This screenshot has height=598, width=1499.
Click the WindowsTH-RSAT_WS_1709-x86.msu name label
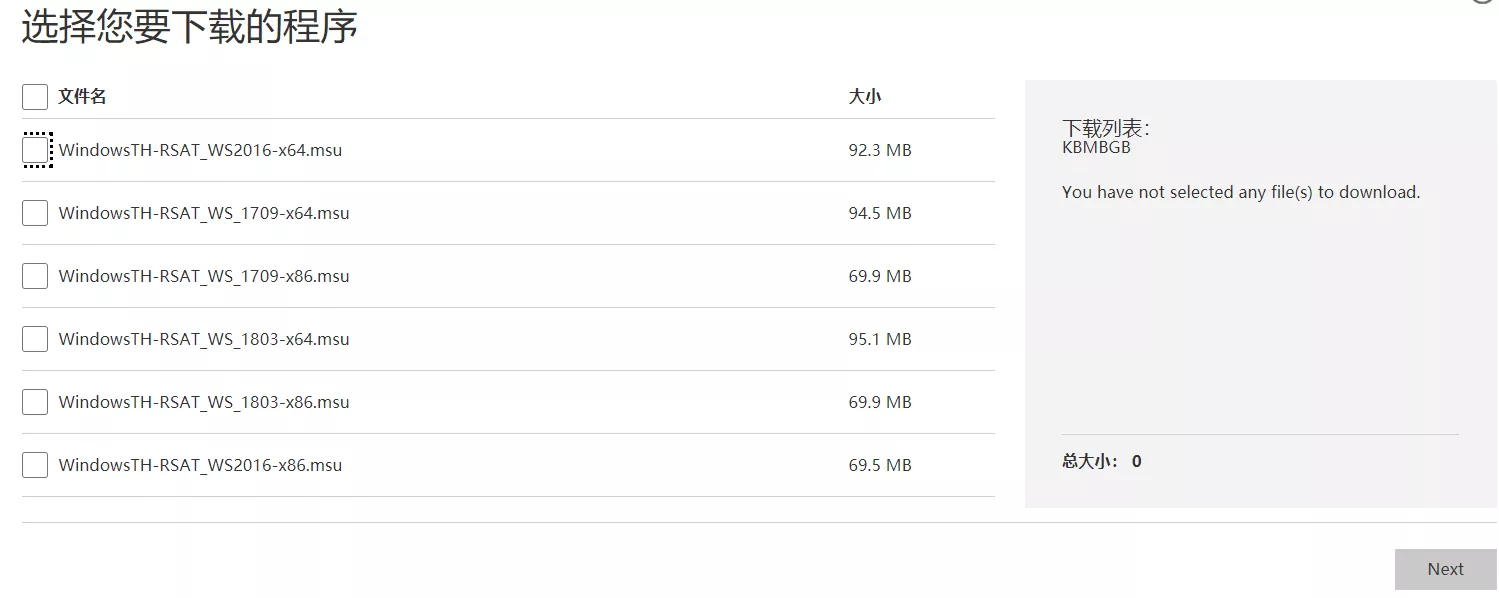(204, 276)
